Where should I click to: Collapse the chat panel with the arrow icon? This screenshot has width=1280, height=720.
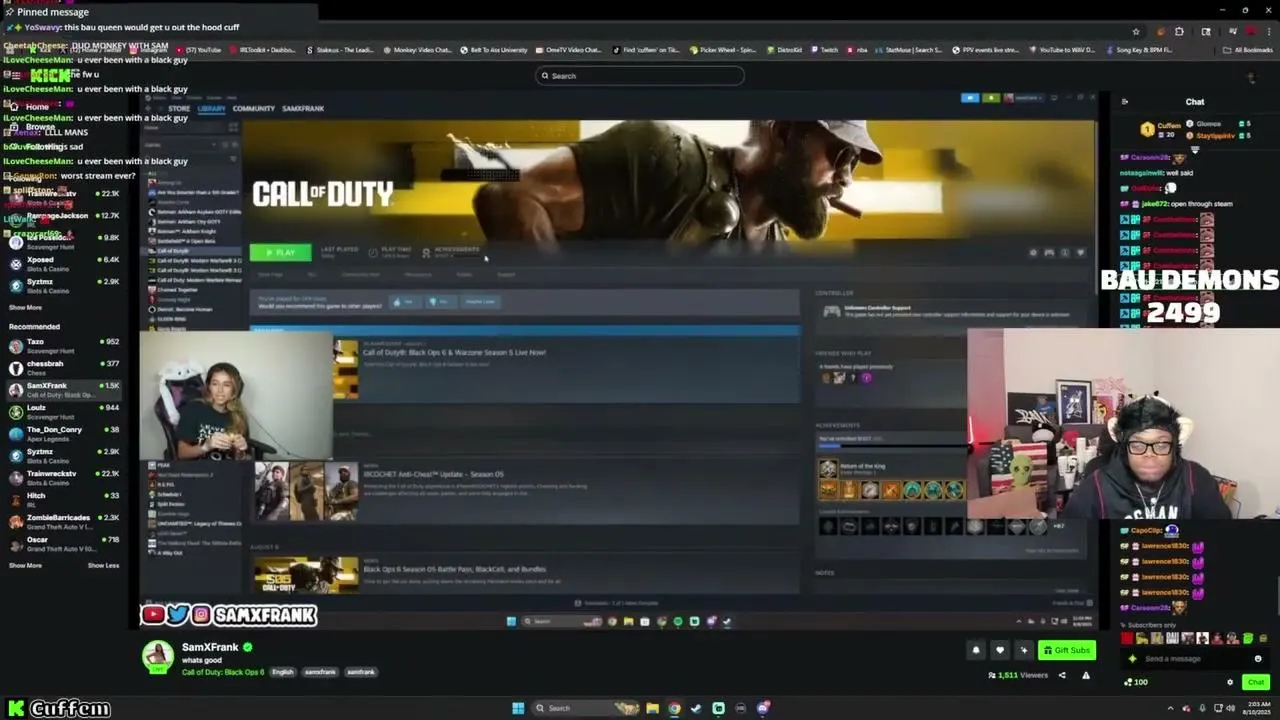tap(1125, 102)
